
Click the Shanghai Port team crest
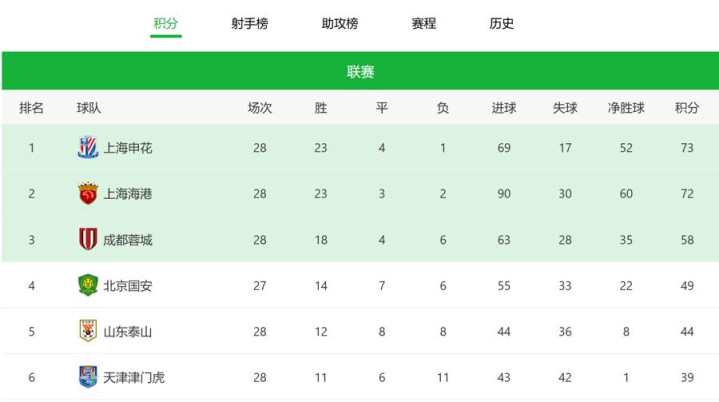tap(88, 193)
